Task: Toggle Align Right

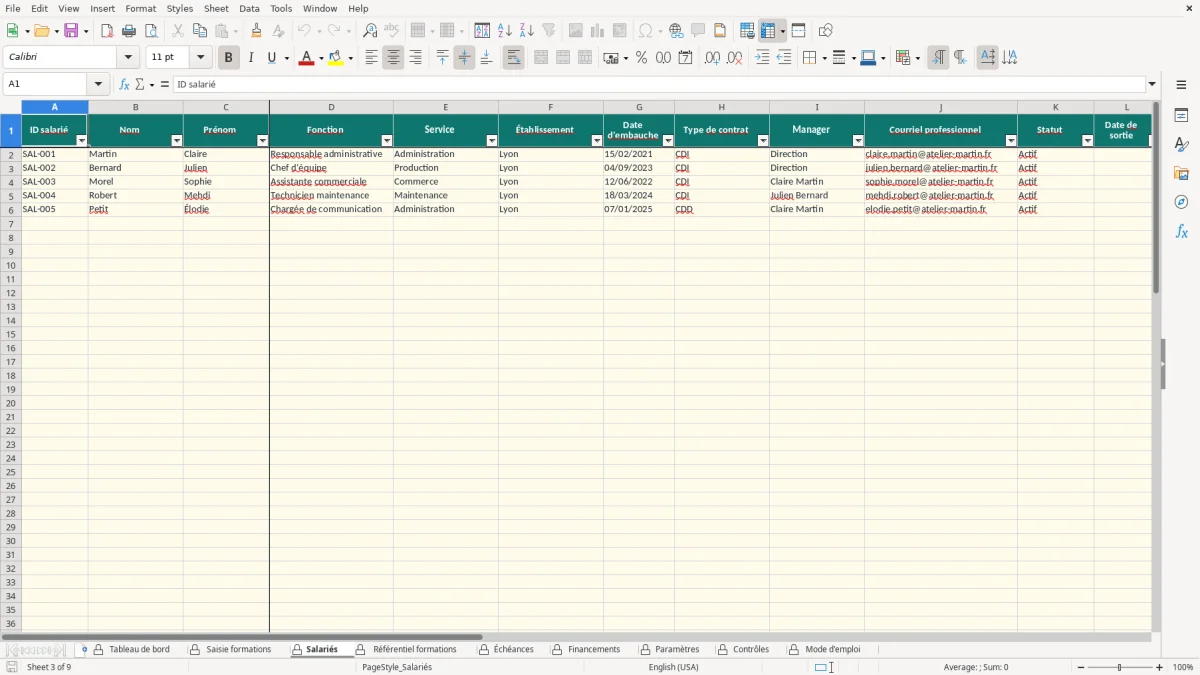Action: [x=415, y=58]
